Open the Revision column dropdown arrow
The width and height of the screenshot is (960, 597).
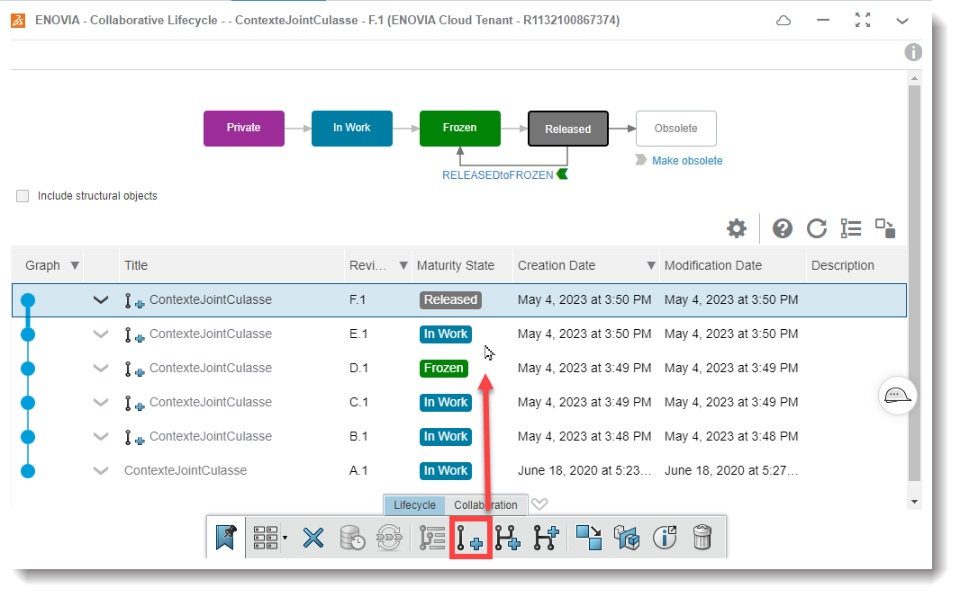click(403, 266)
